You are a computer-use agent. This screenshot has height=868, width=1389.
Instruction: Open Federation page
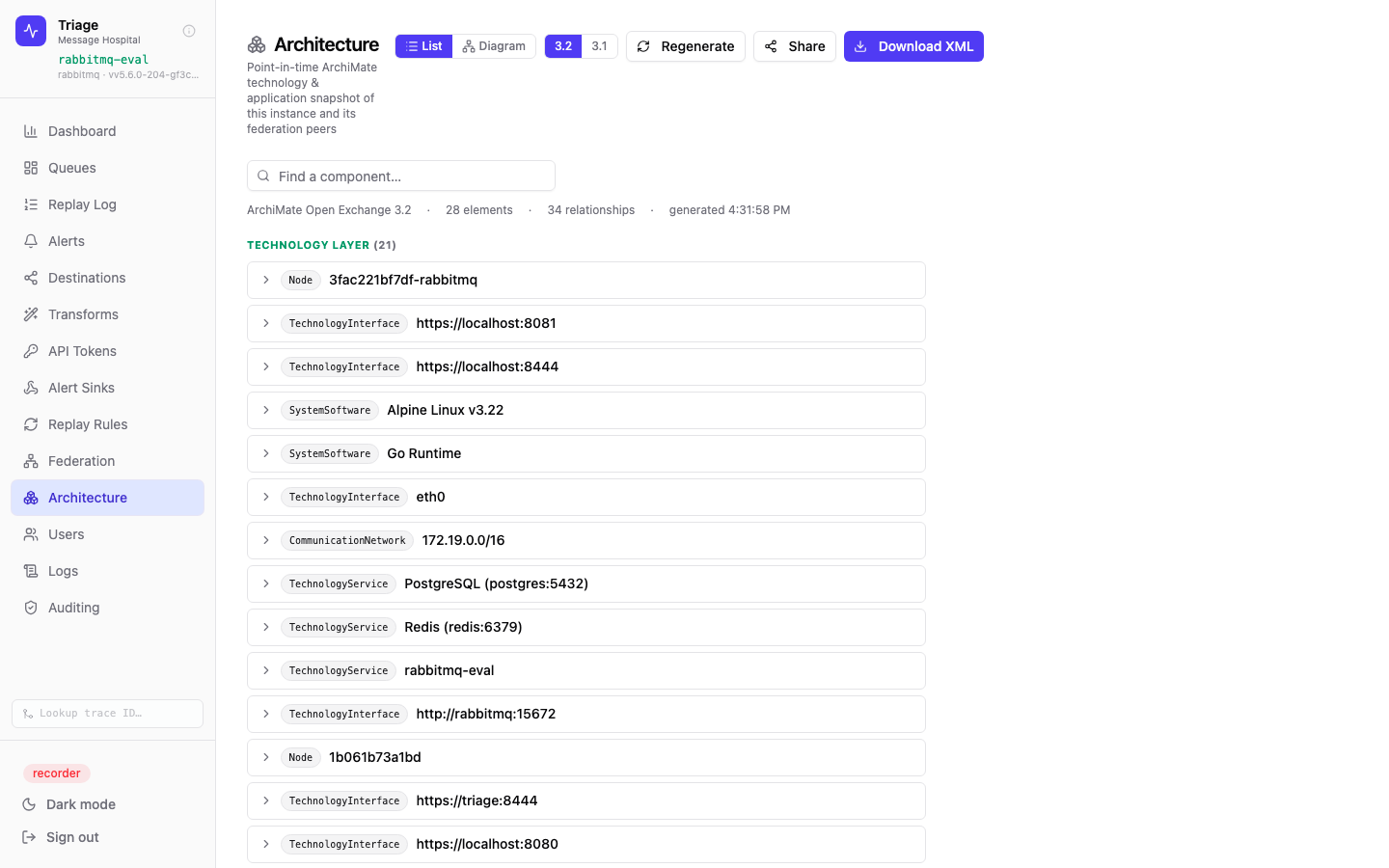click(107, 461)
